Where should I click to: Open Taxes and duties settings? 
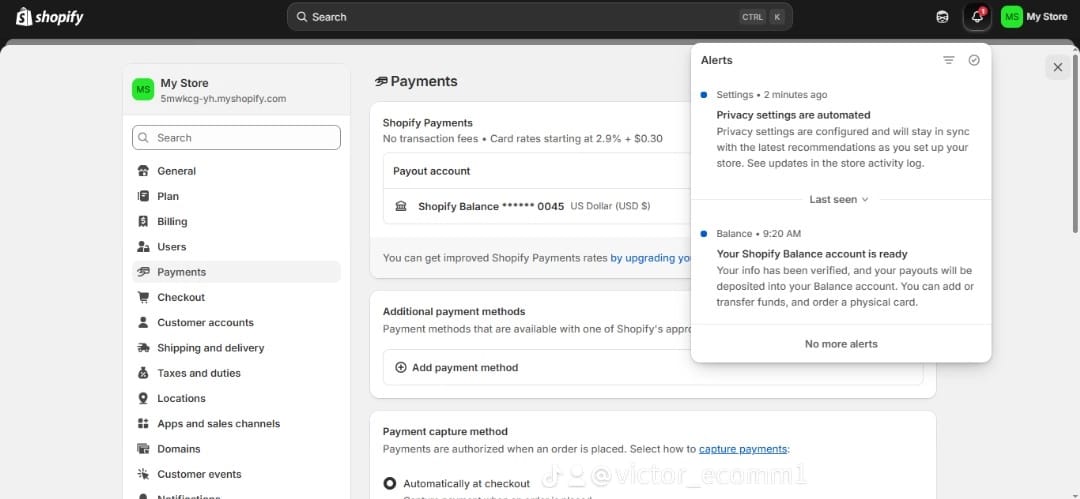point(236,373)
